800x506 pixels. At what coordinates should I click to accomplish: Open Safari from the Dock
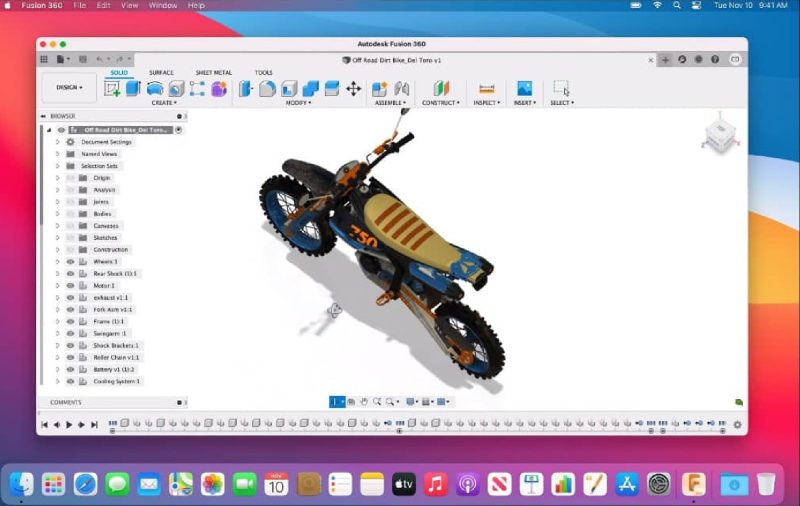(x=85, y=484)
